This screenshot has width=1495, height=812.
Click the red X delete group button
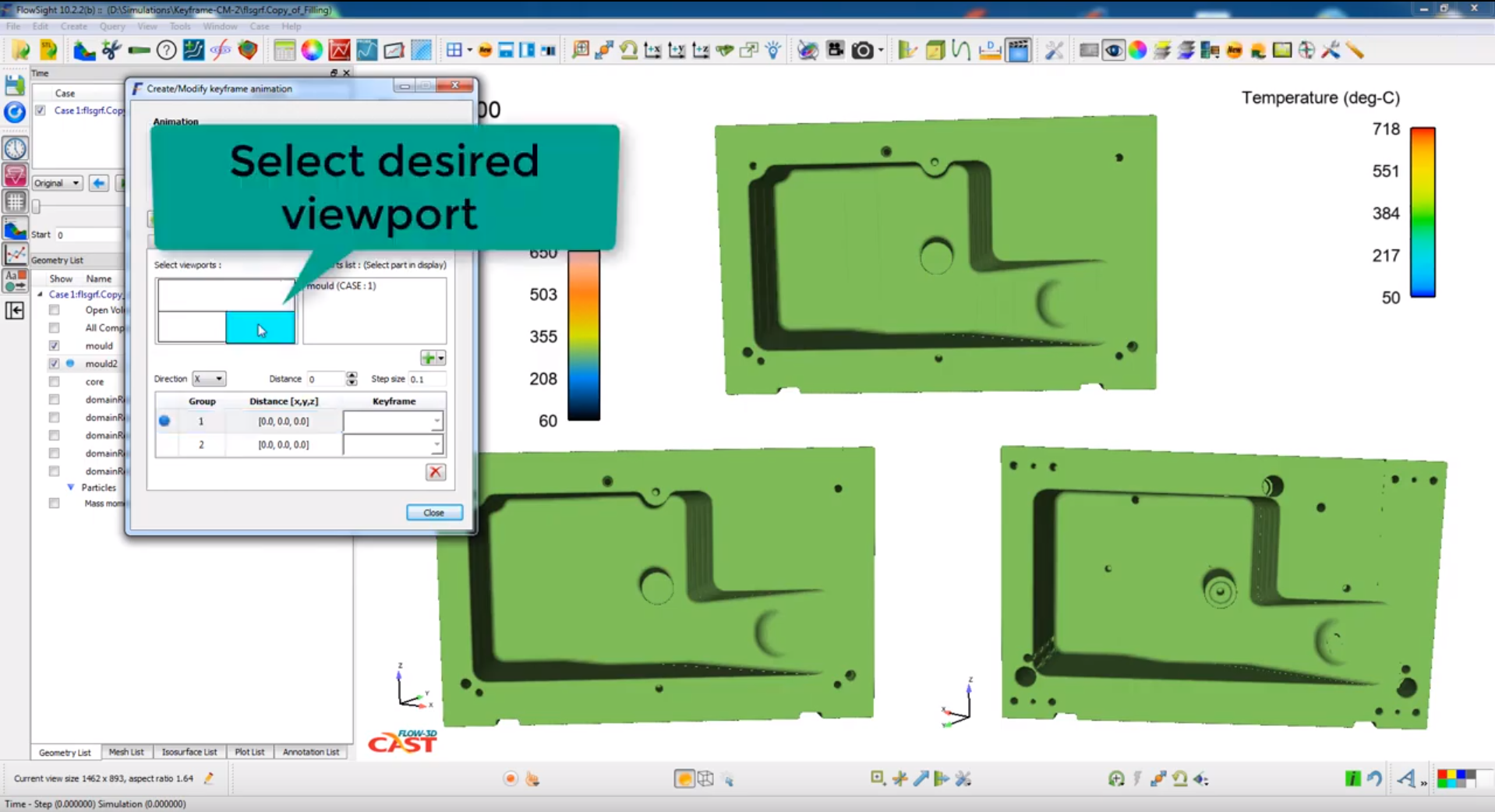point(436,471)
